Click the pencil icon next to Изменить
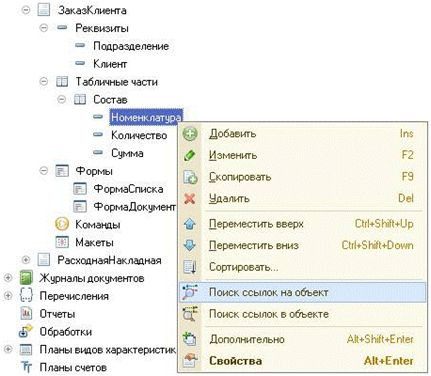Screen dimensions: 431x376 click(x=190, y=156)
